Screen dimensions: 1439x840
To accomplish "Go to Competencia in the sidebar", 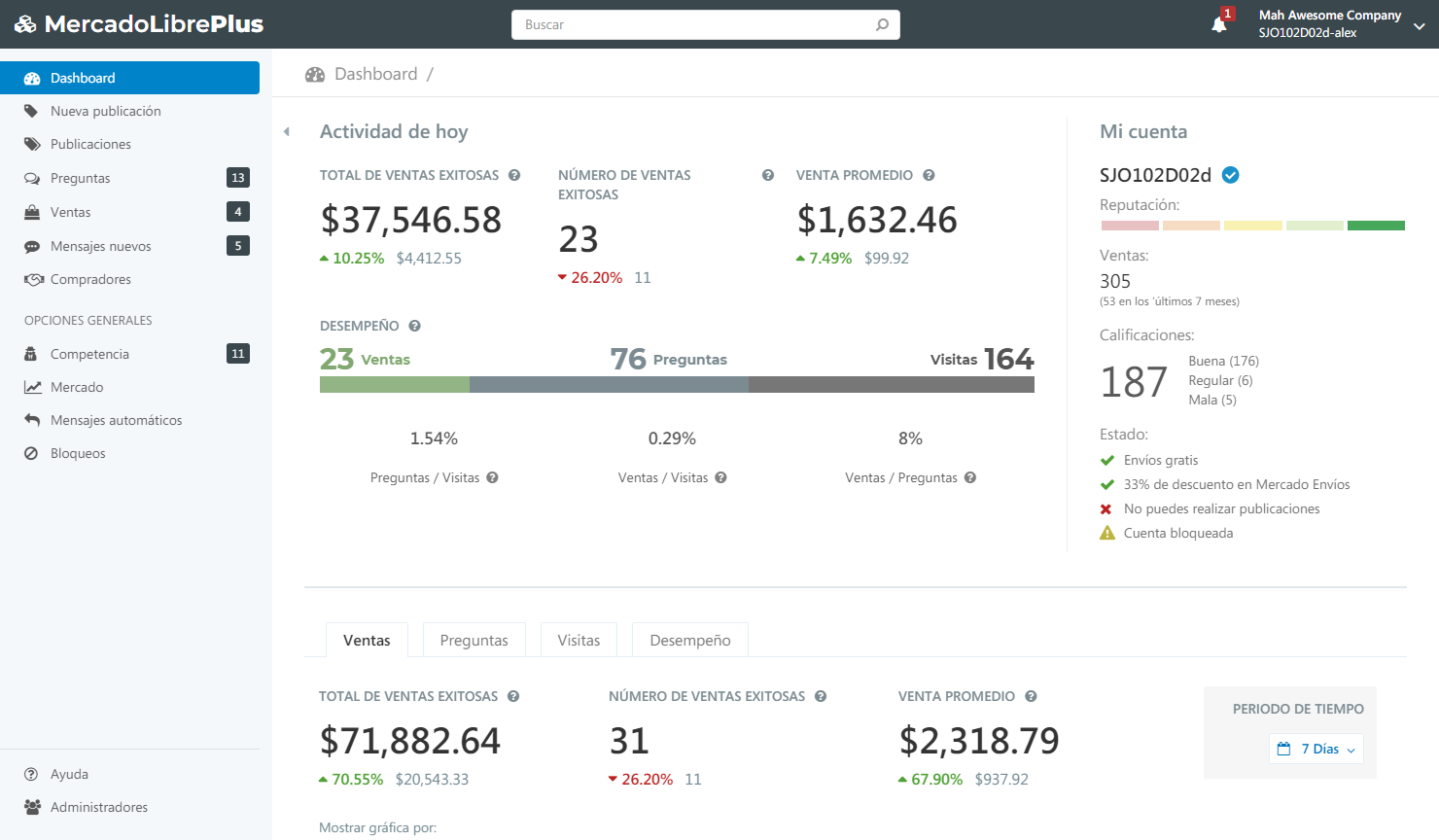I will (89, 354).
